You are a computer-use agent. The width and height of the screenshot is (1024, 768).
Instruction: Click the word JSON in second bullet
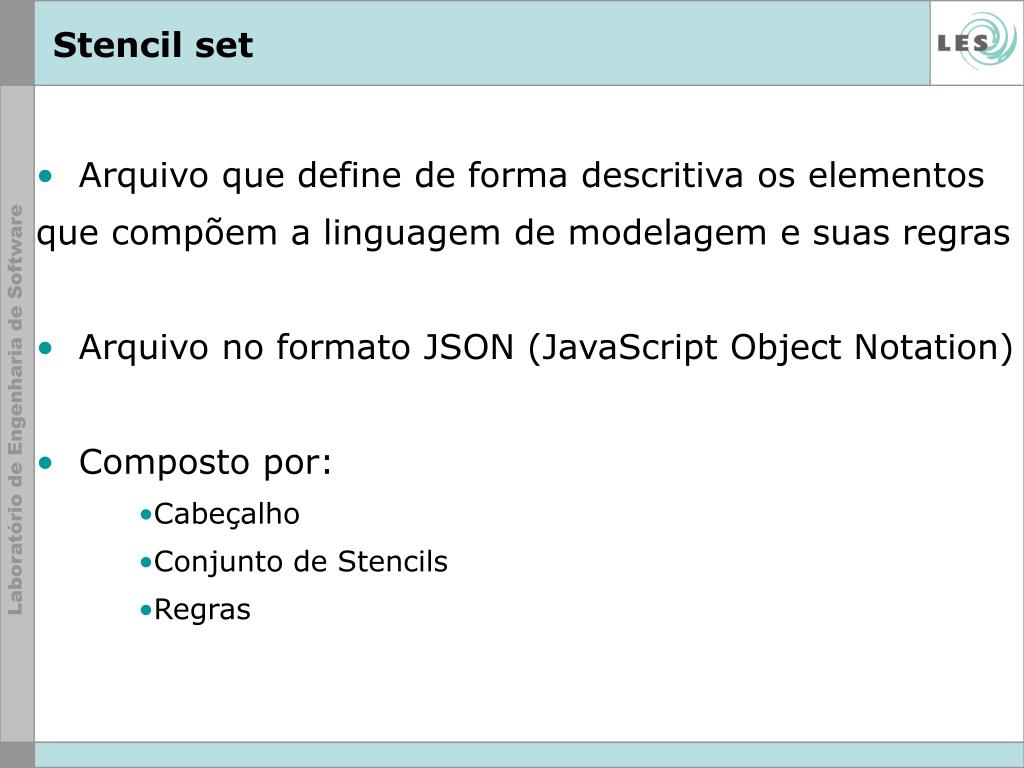[x=469, y=347]
